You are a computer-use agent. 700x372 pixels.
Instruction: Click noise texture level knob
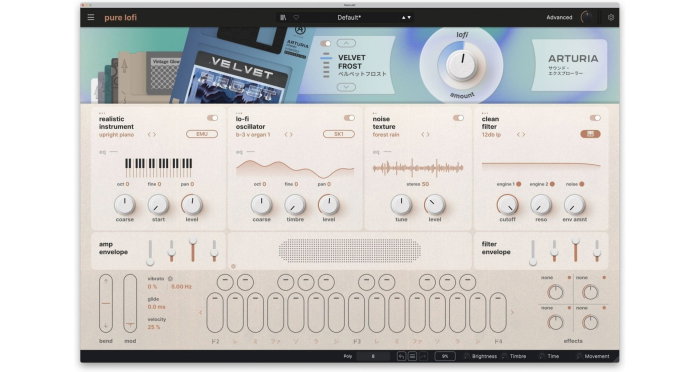pyautogui.click(x=435, y=205)
